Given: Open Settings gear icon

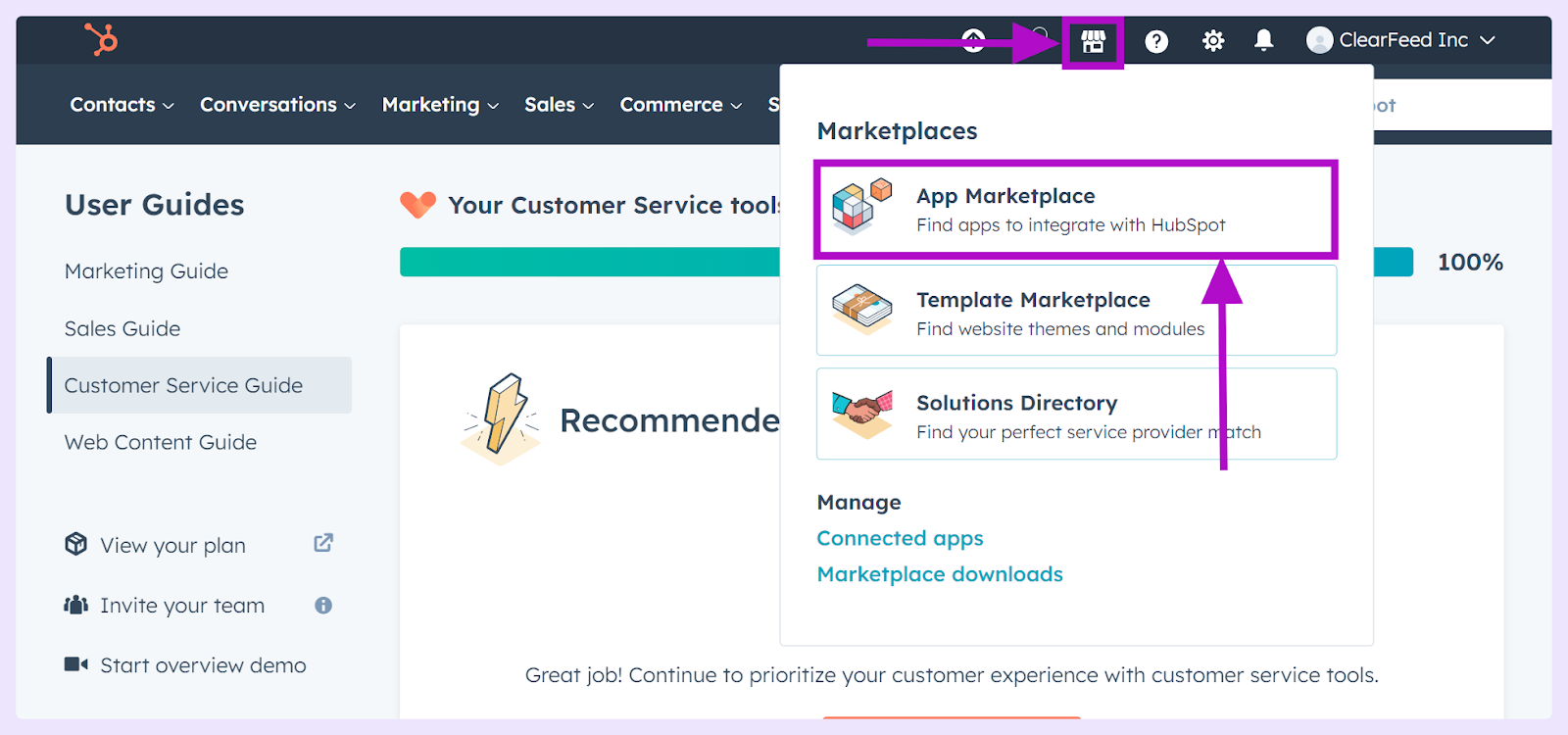Looking at the screenshot, I should point(1213,41).
